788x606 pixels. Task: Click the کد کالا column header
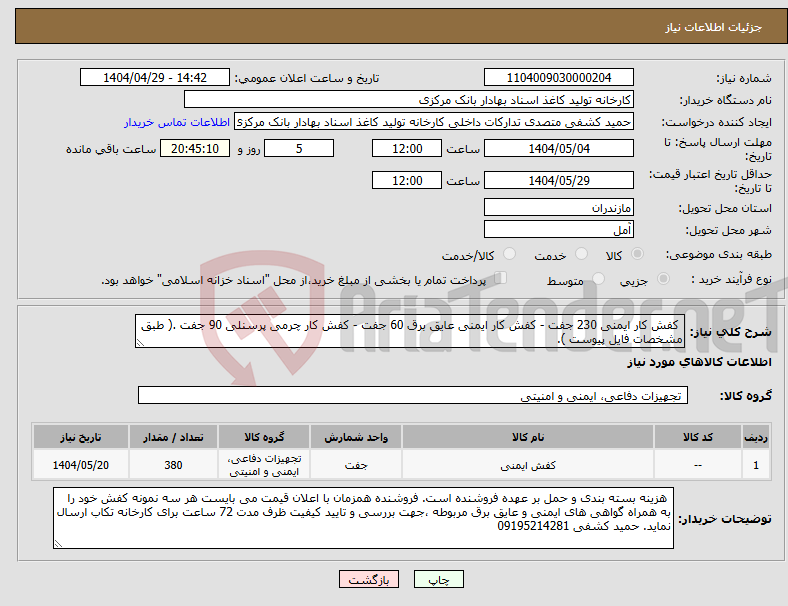click(x=698, y=437)
